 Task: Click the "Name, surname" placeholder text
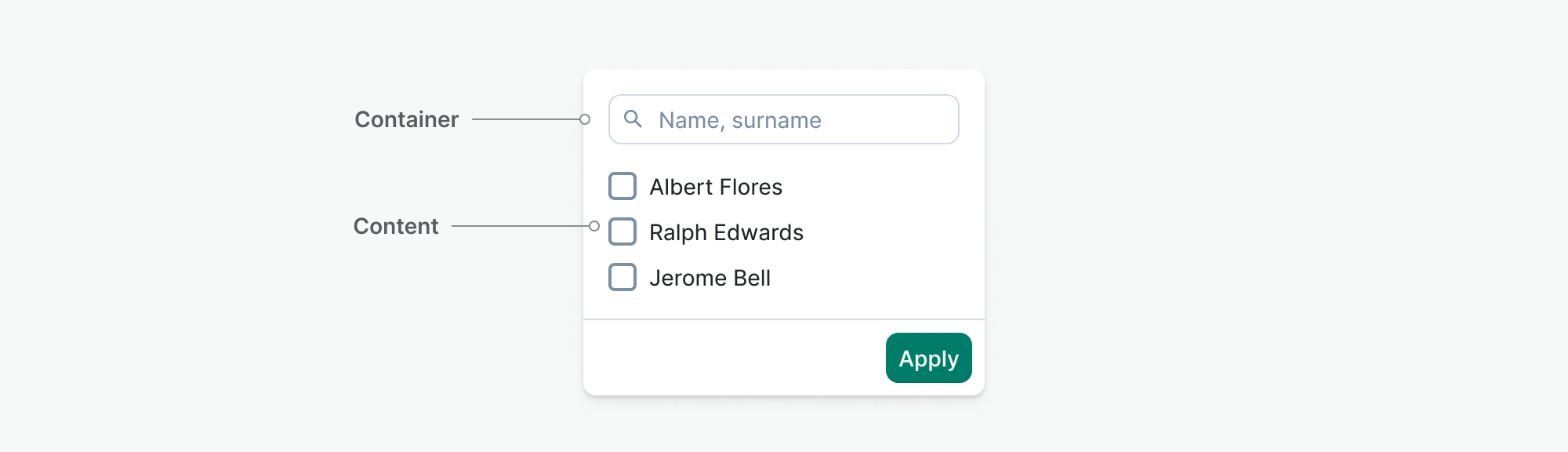(740, 120)
